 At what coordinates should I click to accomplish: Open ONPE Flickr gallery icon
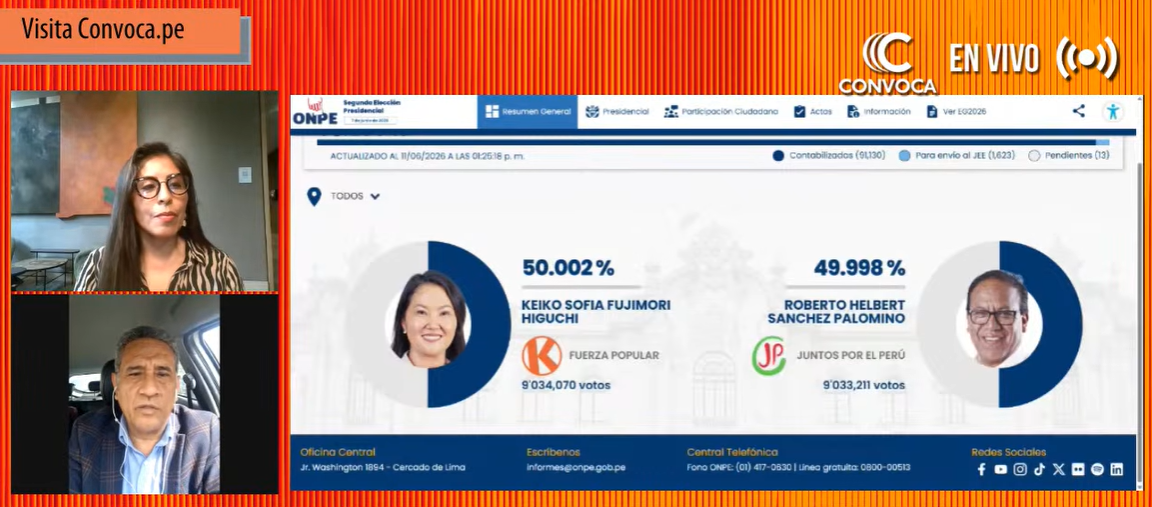(x=1078, y=470)
